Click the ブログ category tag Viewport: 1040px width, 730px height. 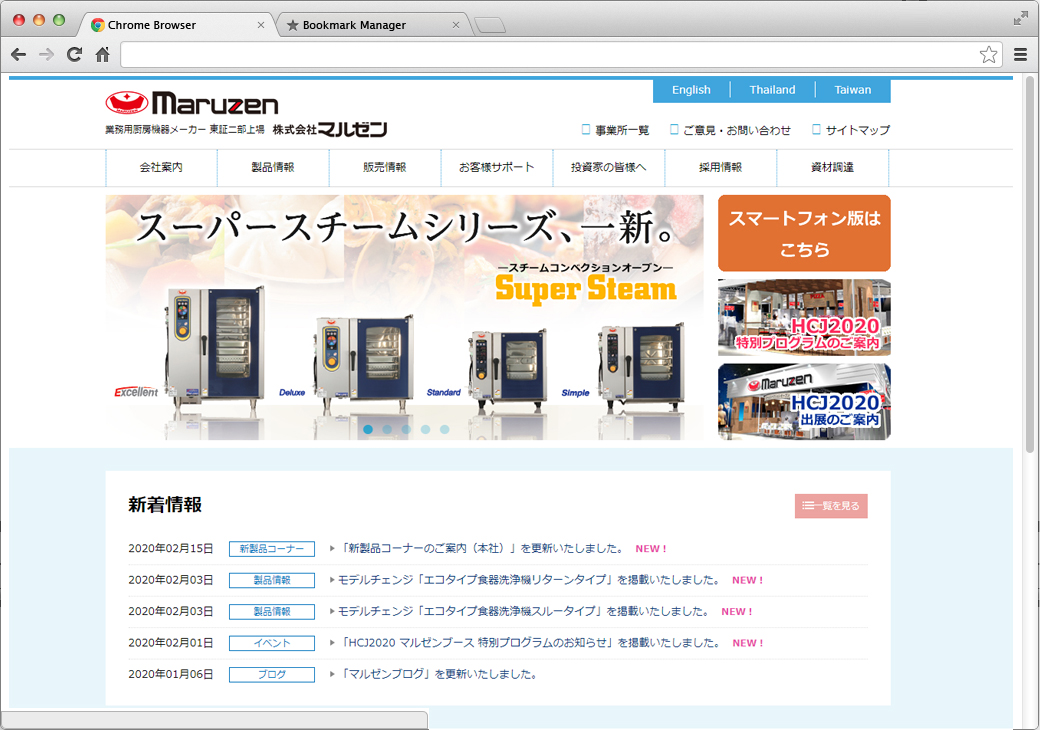coord(272,674)
